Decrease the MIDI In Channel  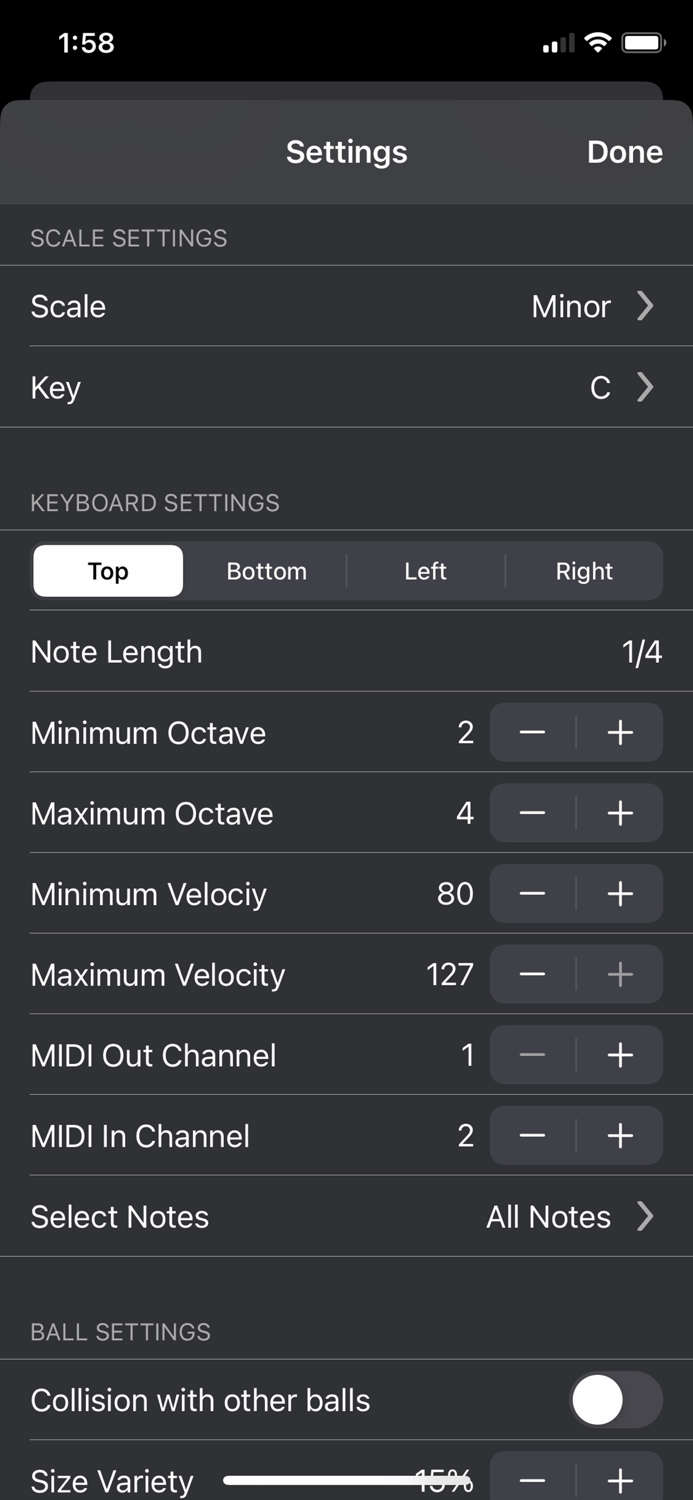(531, 1135)
